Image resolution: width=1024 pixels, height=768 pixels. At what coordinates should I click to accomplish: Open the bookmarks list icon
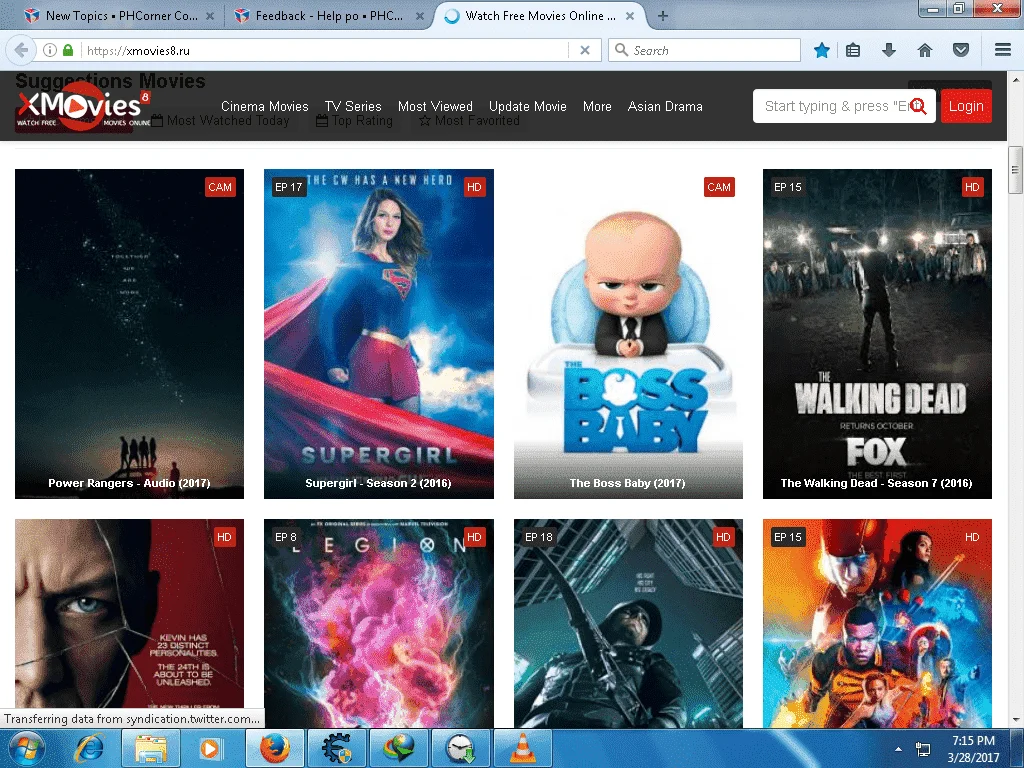853,50
